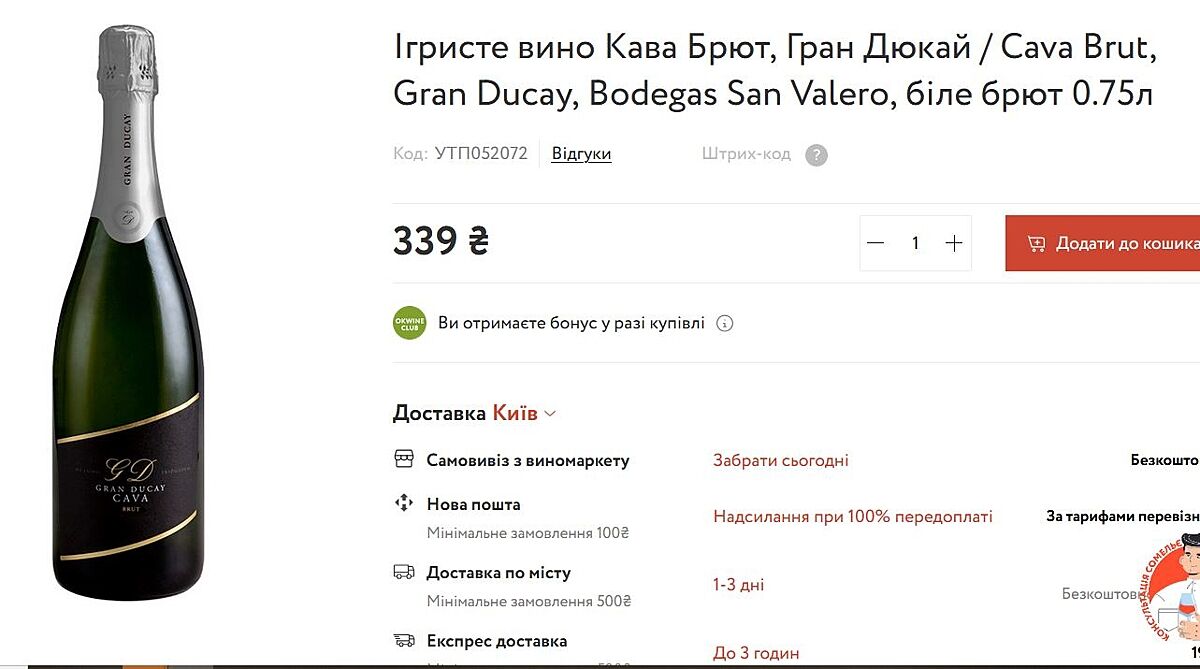Screen dimensions: 1200x669
Task: Select Доставка по місту option
Action: pos(498,573)
